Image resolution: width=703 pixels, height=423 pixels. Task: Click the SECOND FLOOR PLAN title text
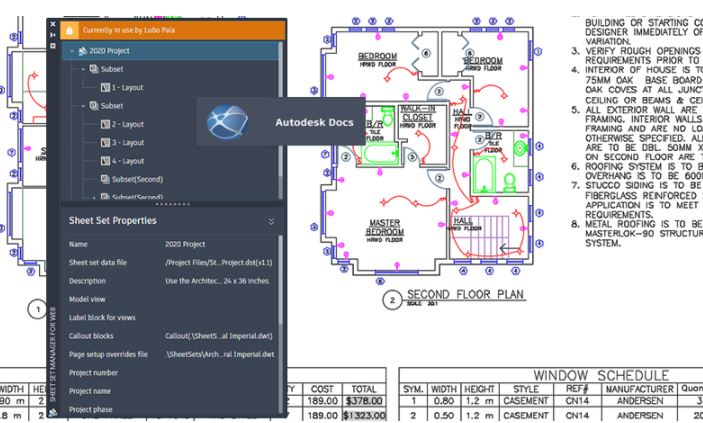click(465, 295)
